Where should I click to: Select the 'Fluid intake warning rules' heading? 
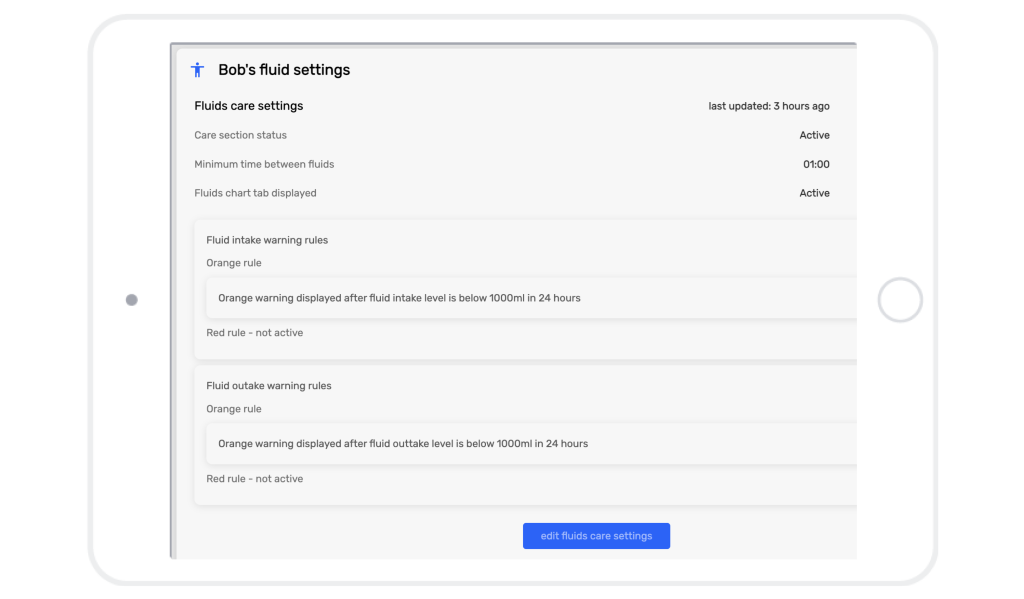267,240
